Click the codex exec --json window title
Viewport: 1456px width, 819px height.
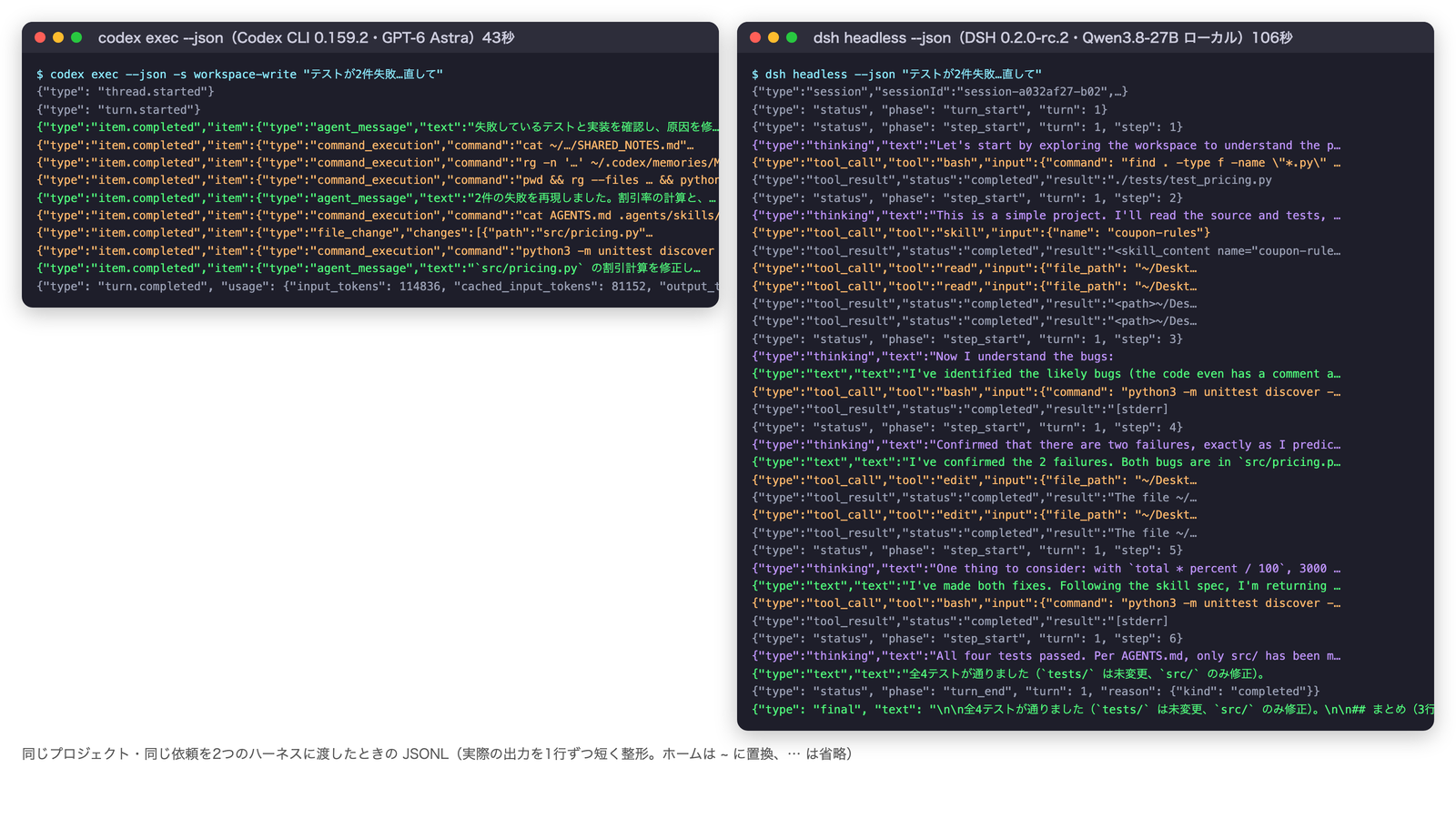(x=306, y=37)
